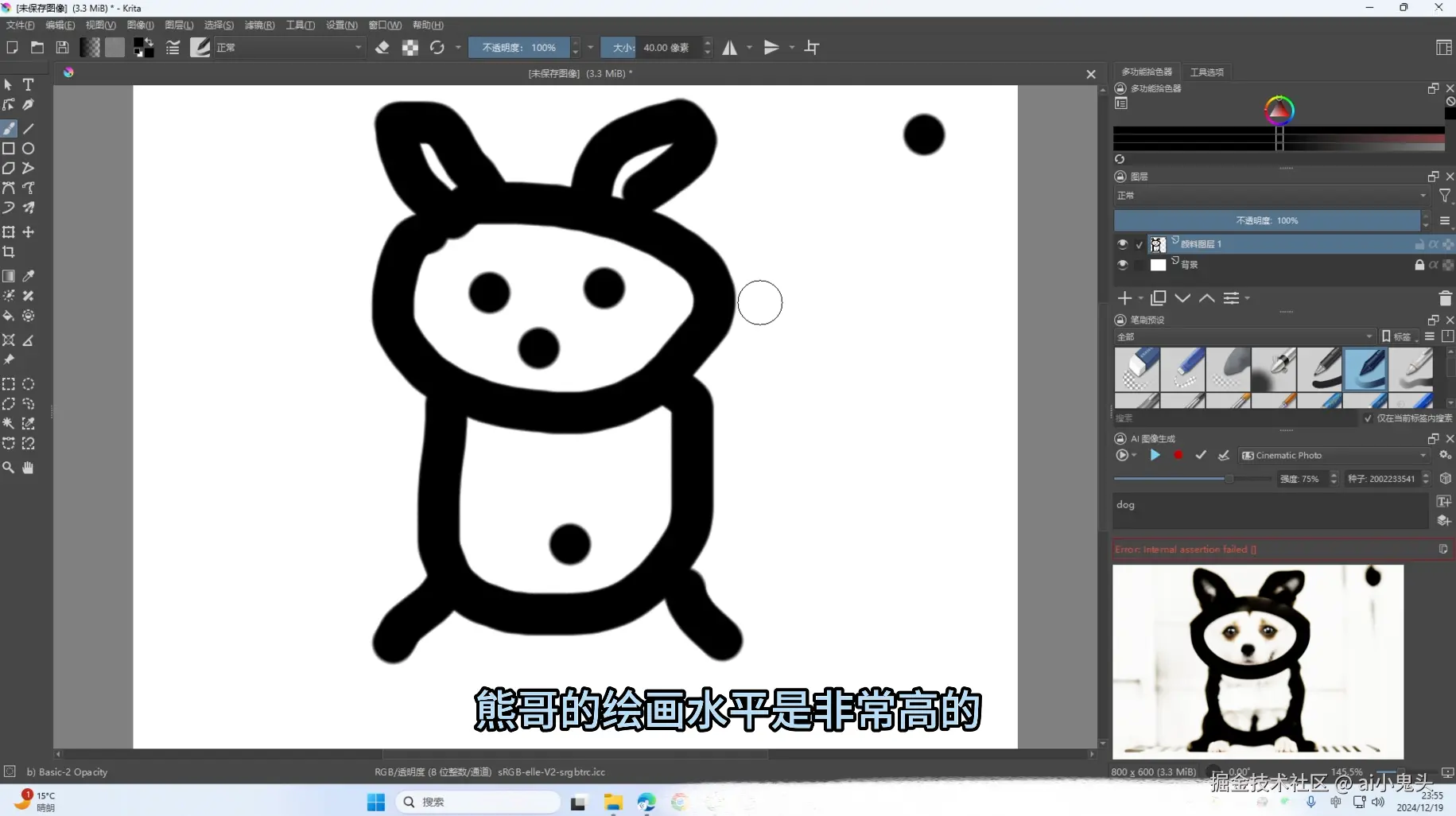The image size is (1456, 816).
Task: Move the layer up in stack
Action: point(1206,298)
